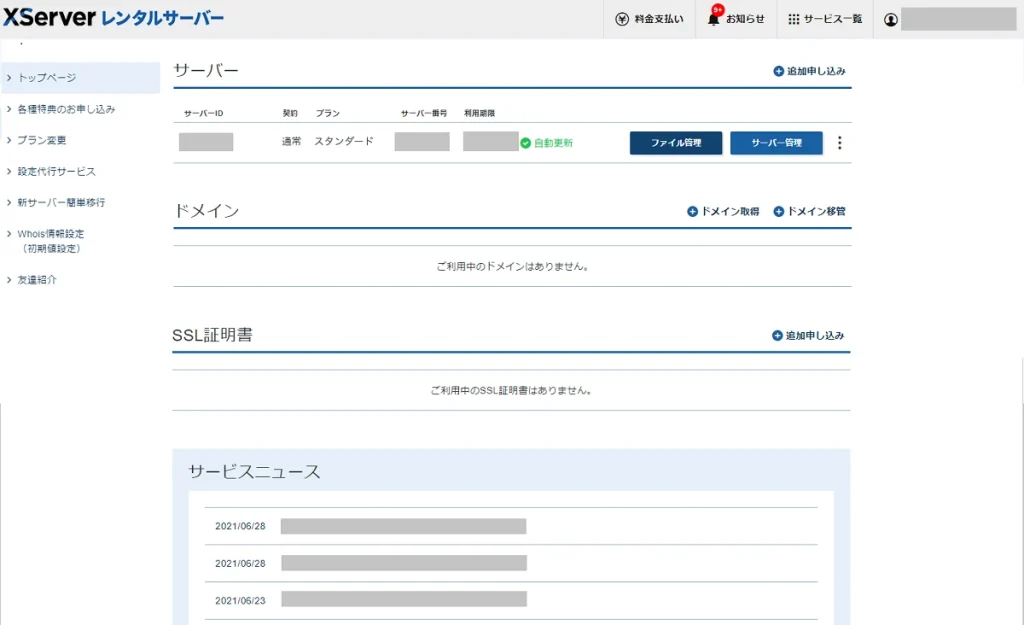Open サーバー管理 for the server
This screenshot has width=1024, height=625.
coord(776,142)
